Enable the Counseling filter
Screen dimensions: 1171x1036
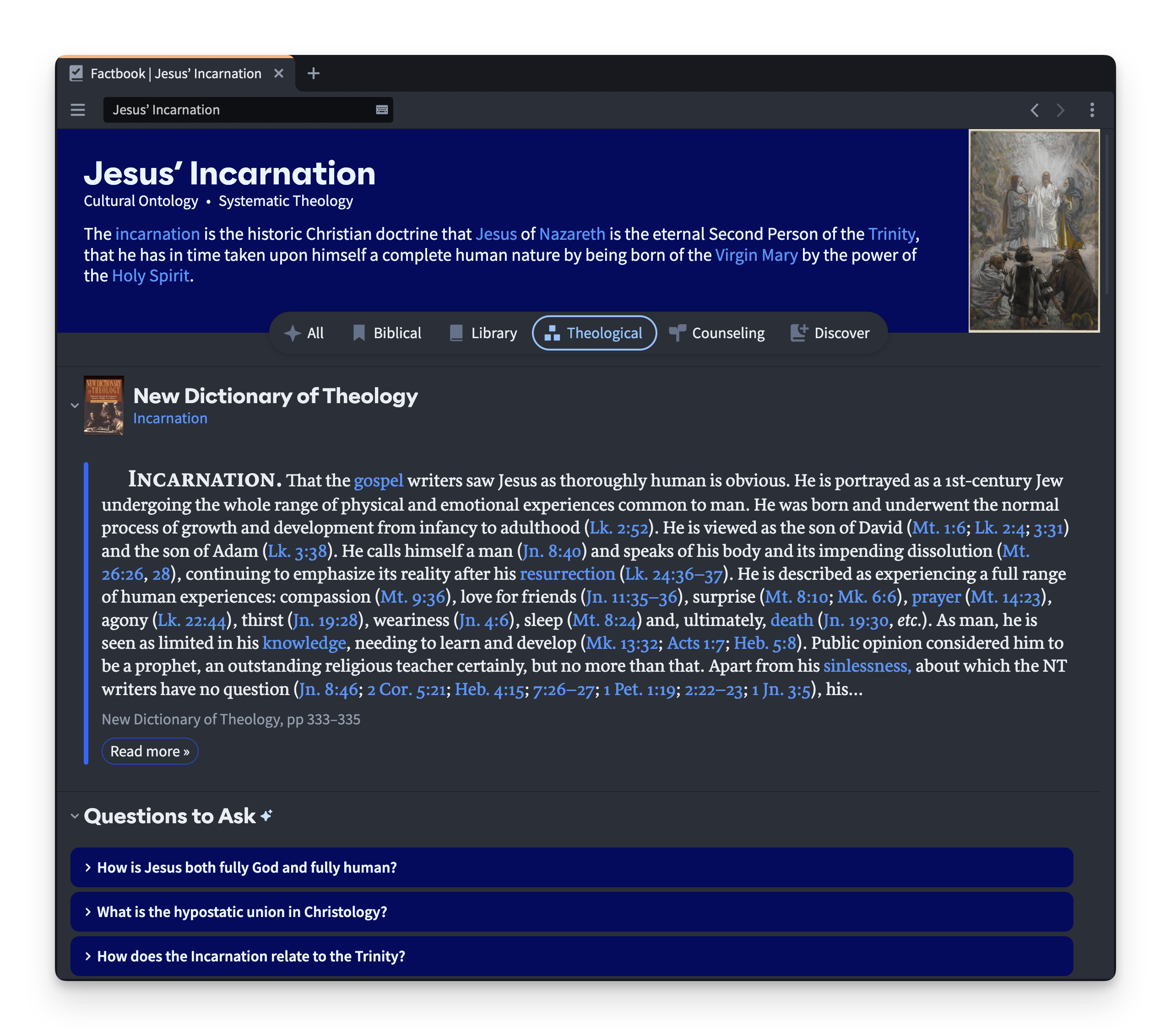(x=717, y=333)
